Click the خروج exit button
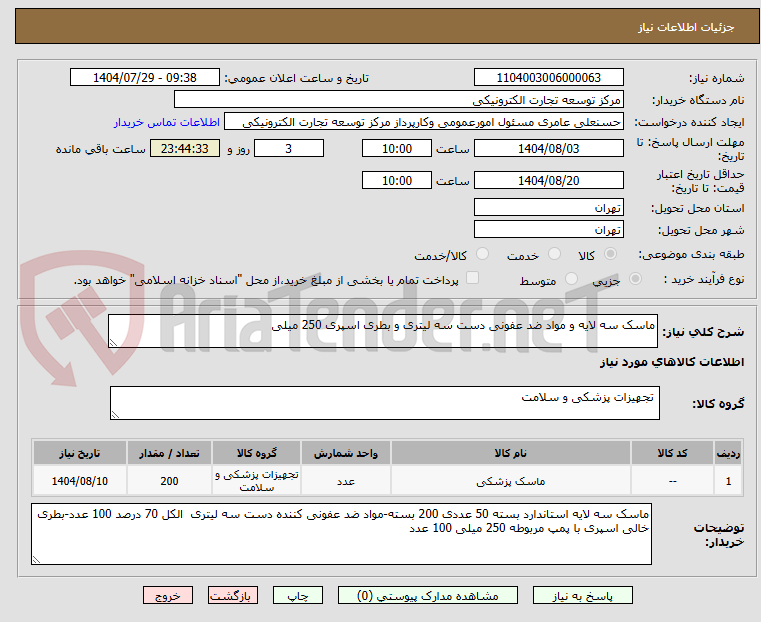Viewport: 761px width, 622px height. 168,595
